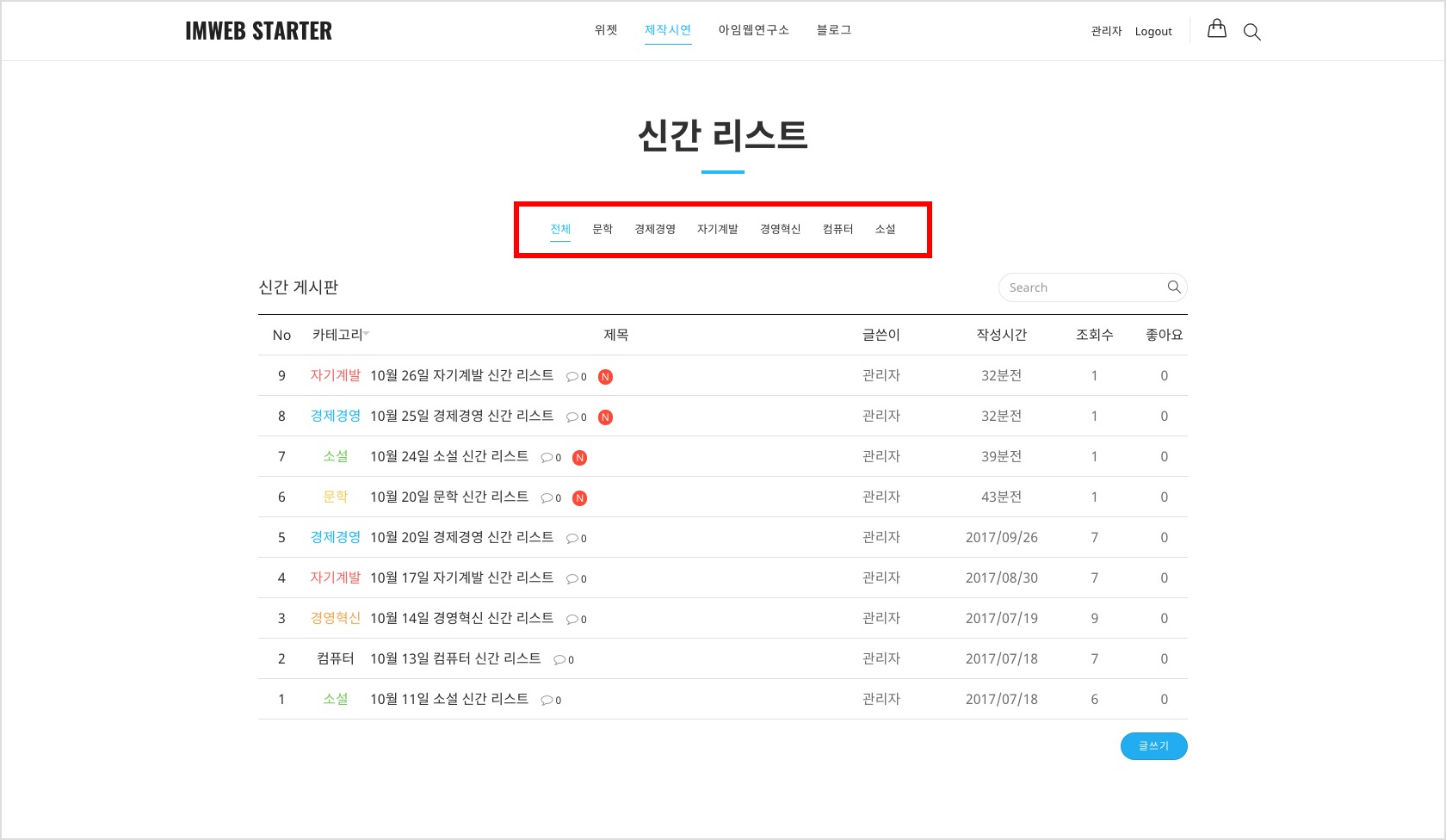Switch to the 경제경영 category tab
The image size is (1446, 840).
(655, 229)
